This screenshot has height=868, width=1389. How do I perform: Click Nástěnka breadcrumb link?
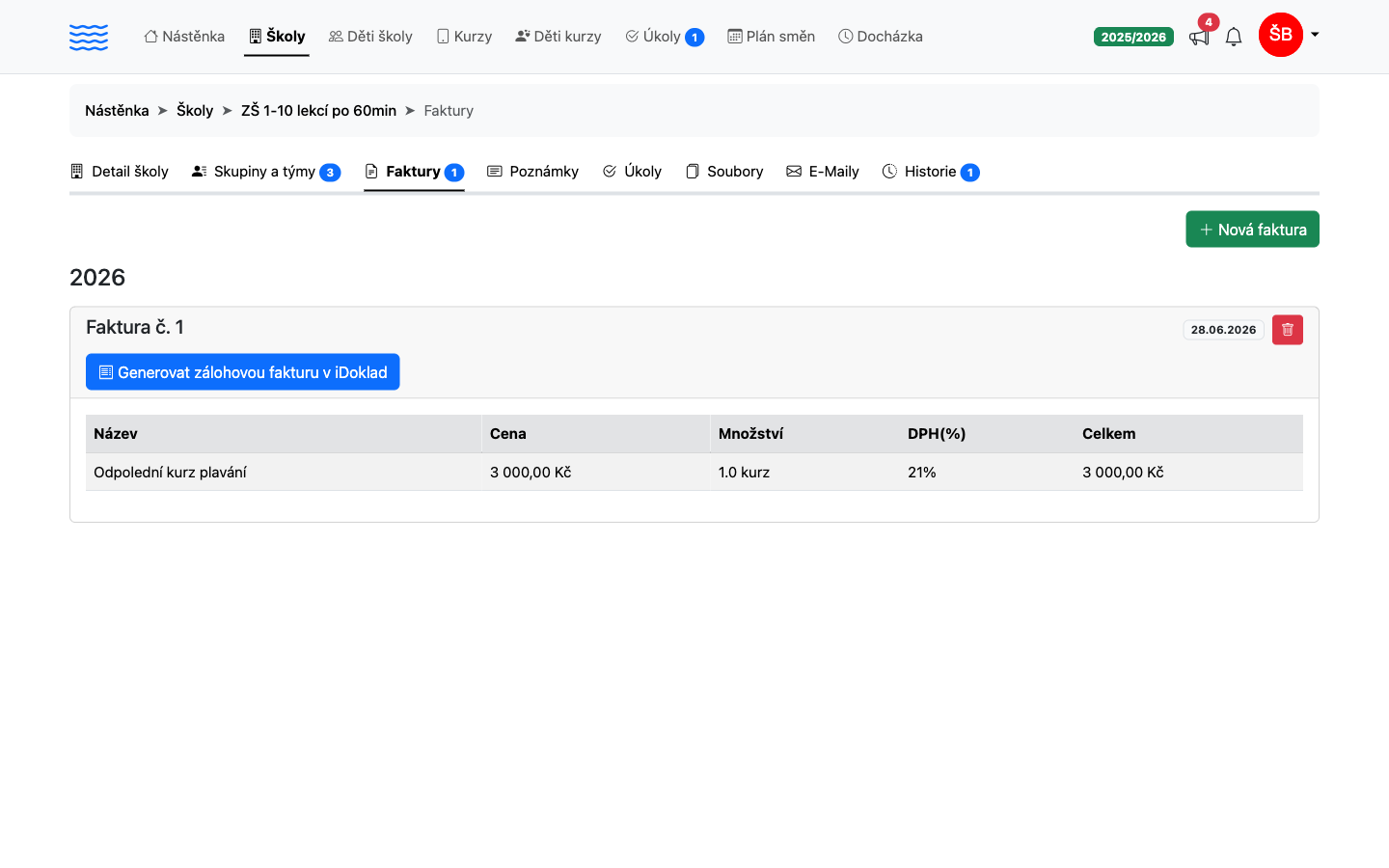(117, 111)
